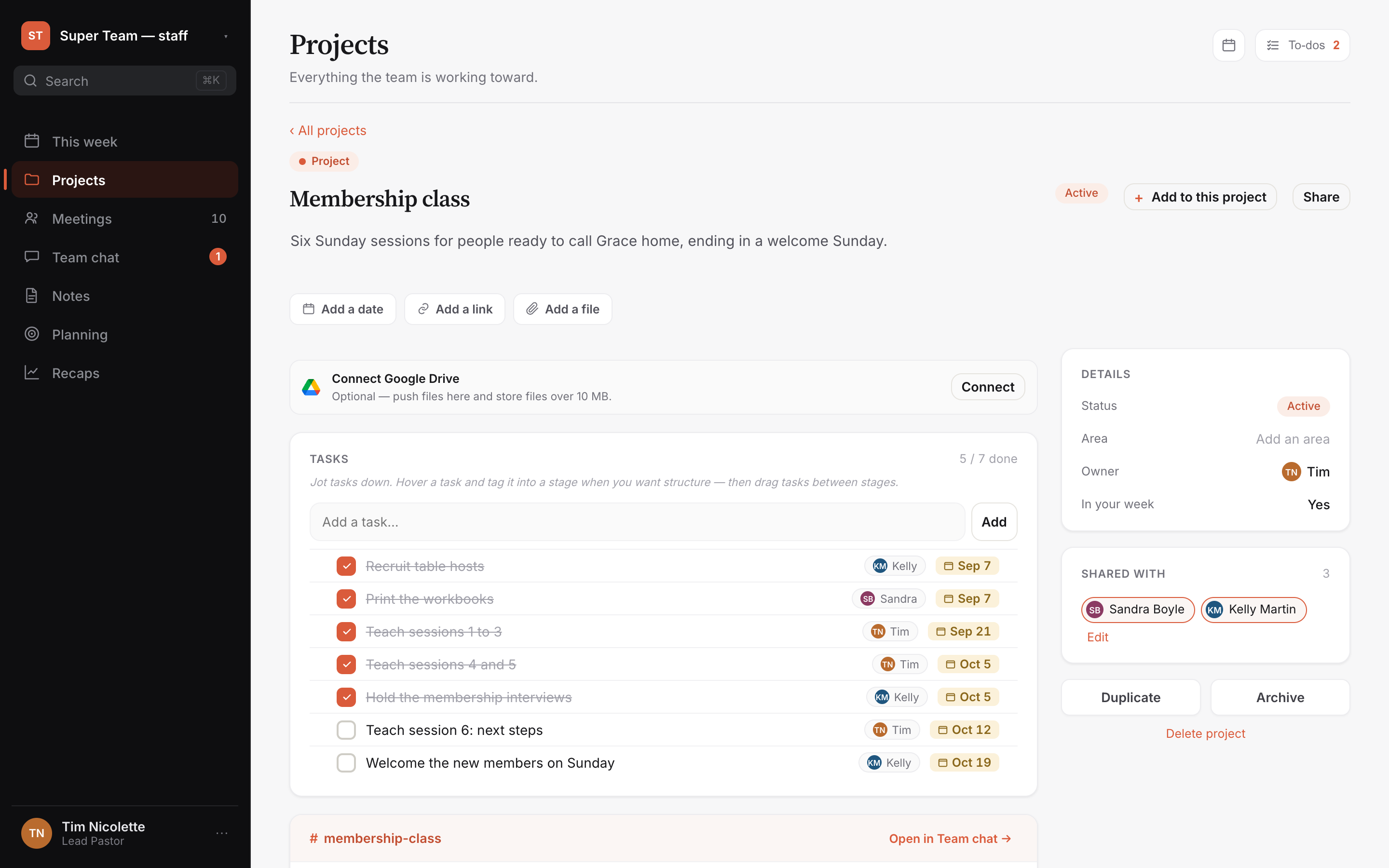Open Tim Nicolette more options menu

(x=222, y=833)
